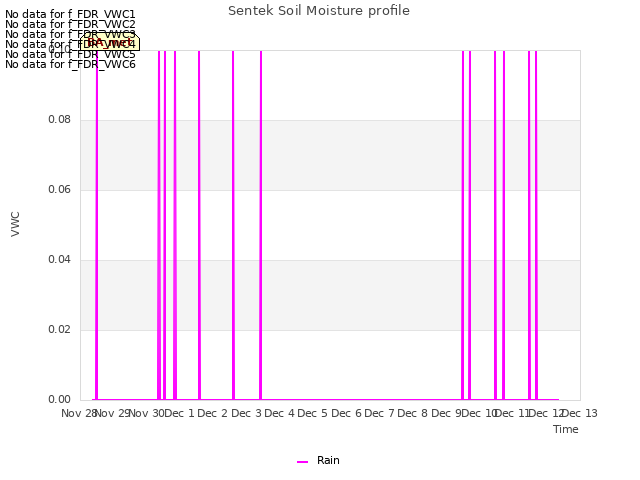Click the Time x-axis label
Viewport: 640px width, 480px height.
pyautogui.click(x=566, y=429)
